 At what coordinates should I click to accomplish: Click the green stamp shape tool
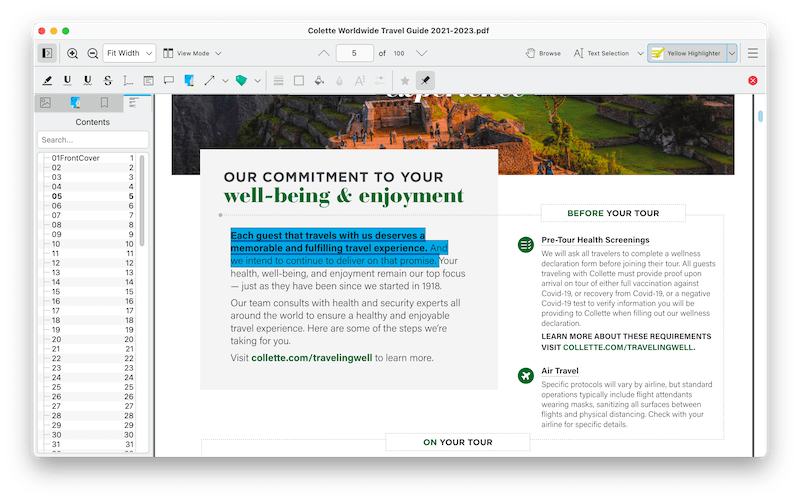[240, 80]
